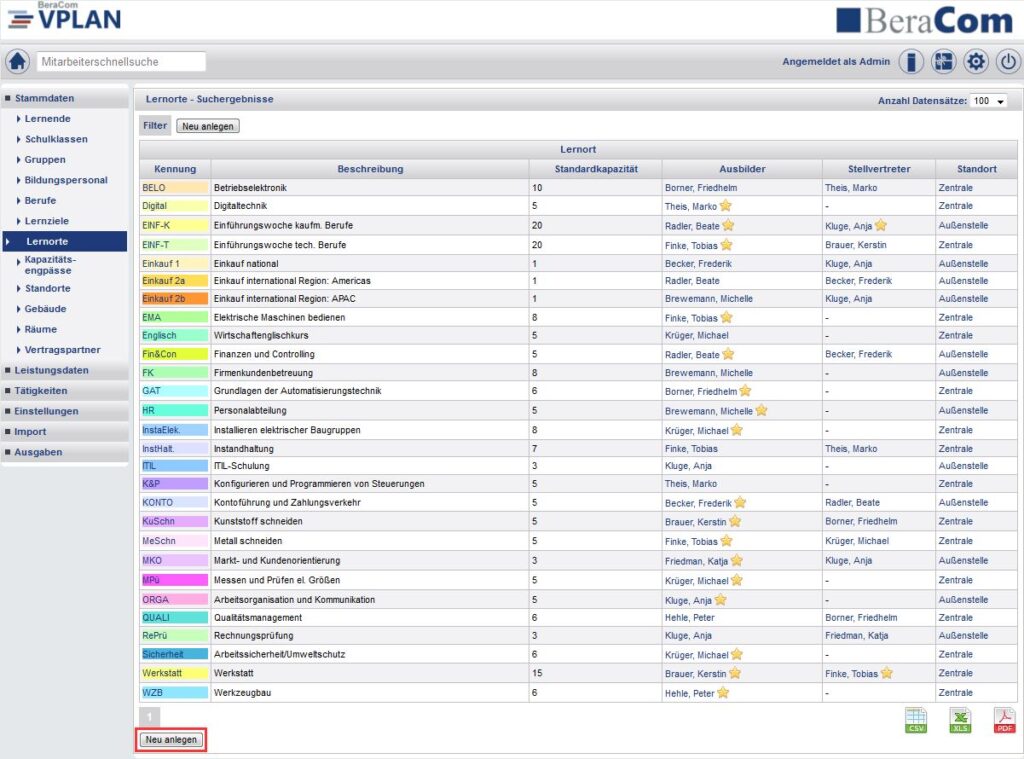Export the table as CSV

(916, 720)
